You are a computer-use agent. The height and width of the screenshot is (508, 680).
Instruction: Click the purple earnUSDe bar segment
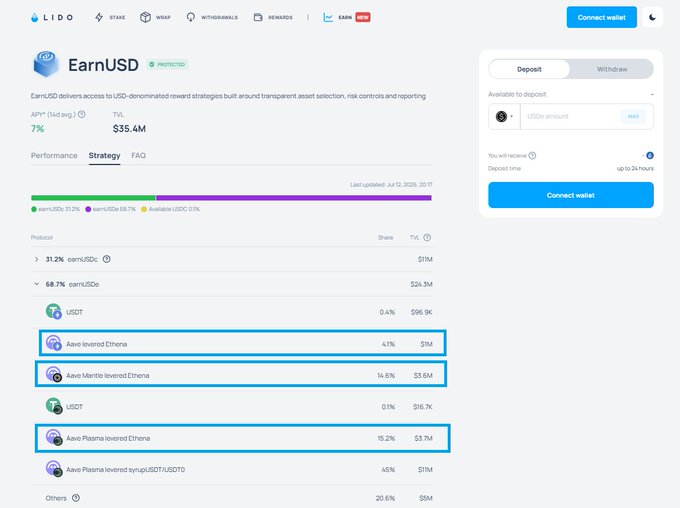pyautogui.click(x=294, y=198)
